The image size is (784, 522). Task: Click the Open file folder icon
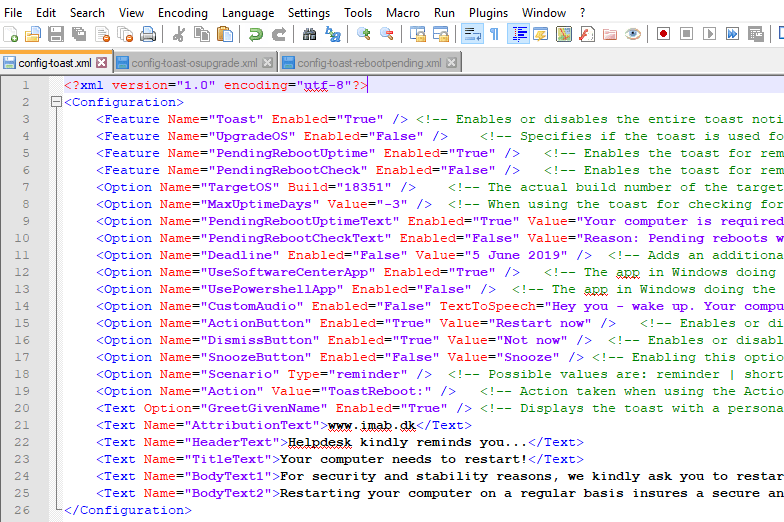click(32, 34)
